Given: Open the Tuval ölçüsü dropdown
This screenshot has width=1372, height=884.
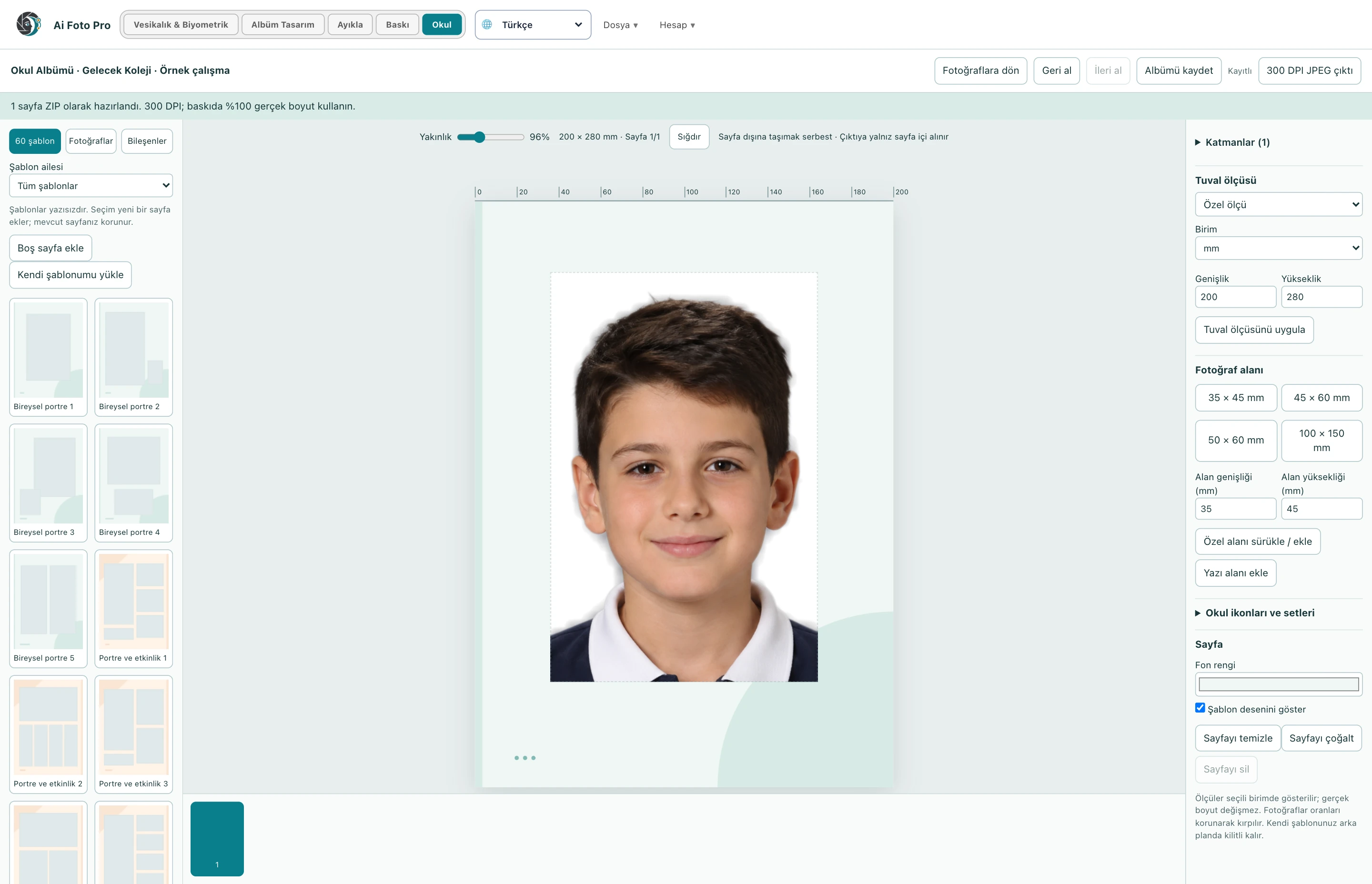Looking at the screenshot, I should 1279,204.
